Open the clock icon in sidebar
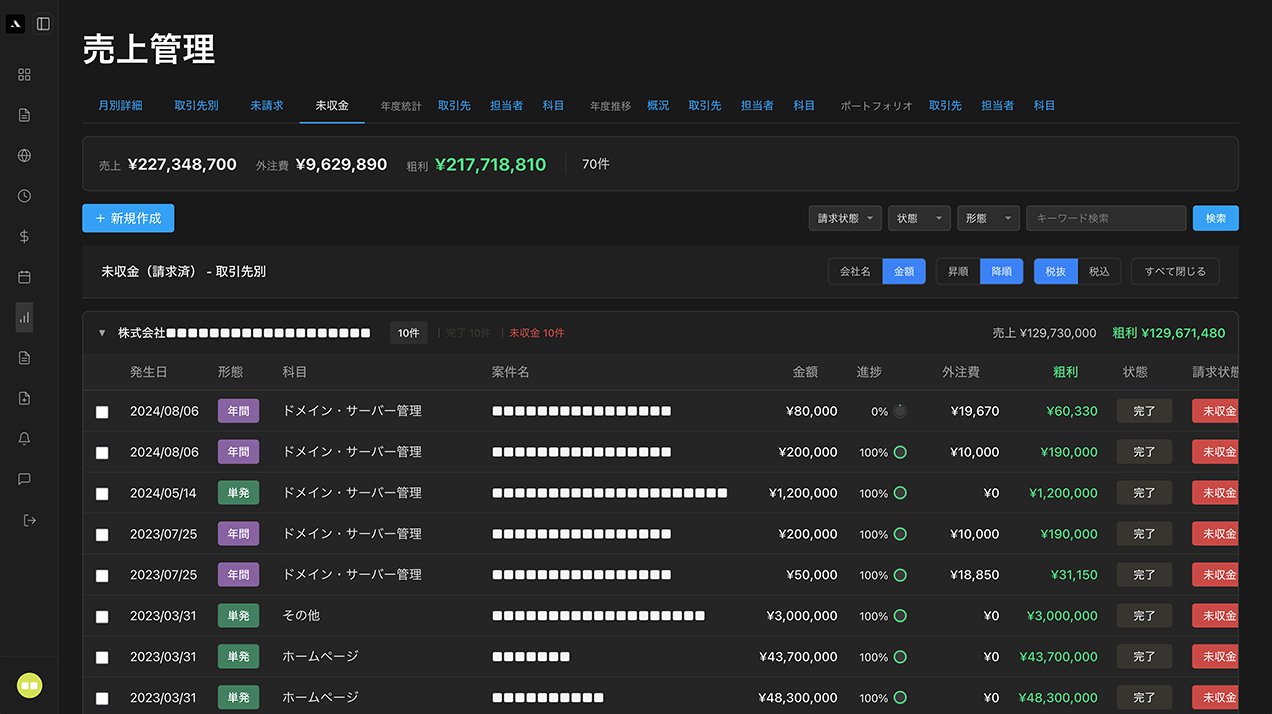The height and width of the screenshot is (714, 1272). click(25, 196)
